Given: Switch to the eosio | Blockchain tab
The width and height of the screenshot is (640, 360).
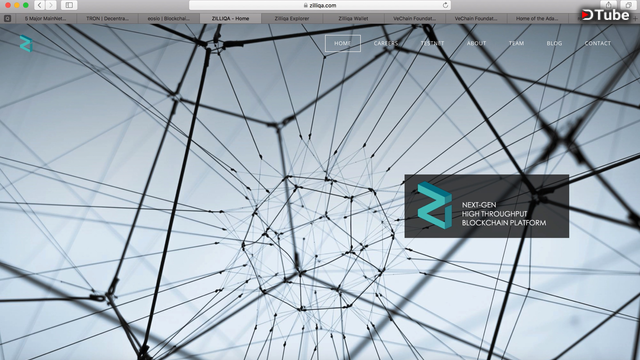Looking at the screenshot, I should 169,18.
